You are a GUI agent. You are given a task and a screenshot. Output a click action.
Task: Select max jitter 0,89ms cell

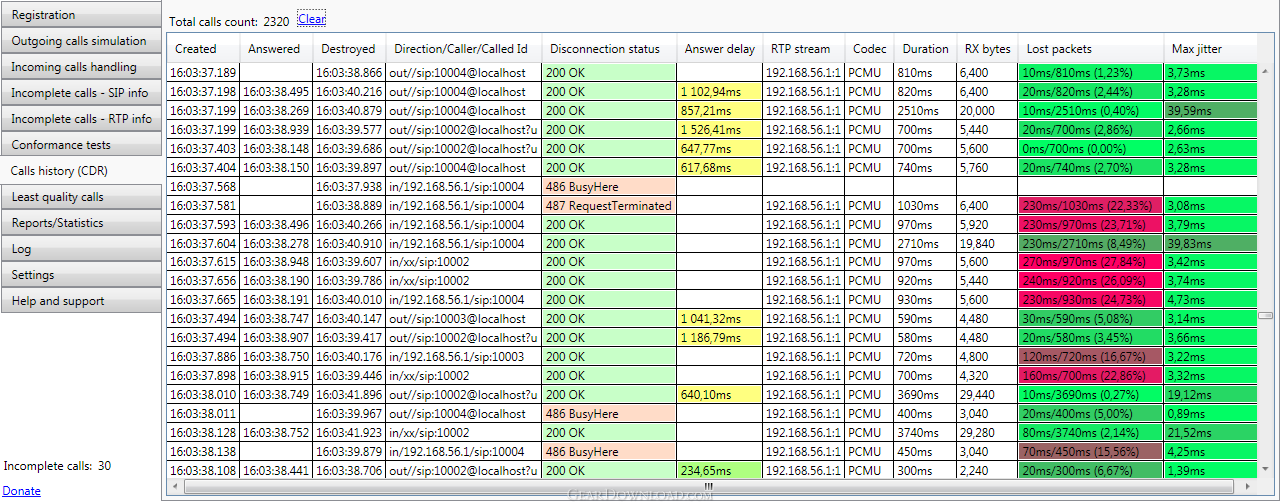[x=1210, y=413]
